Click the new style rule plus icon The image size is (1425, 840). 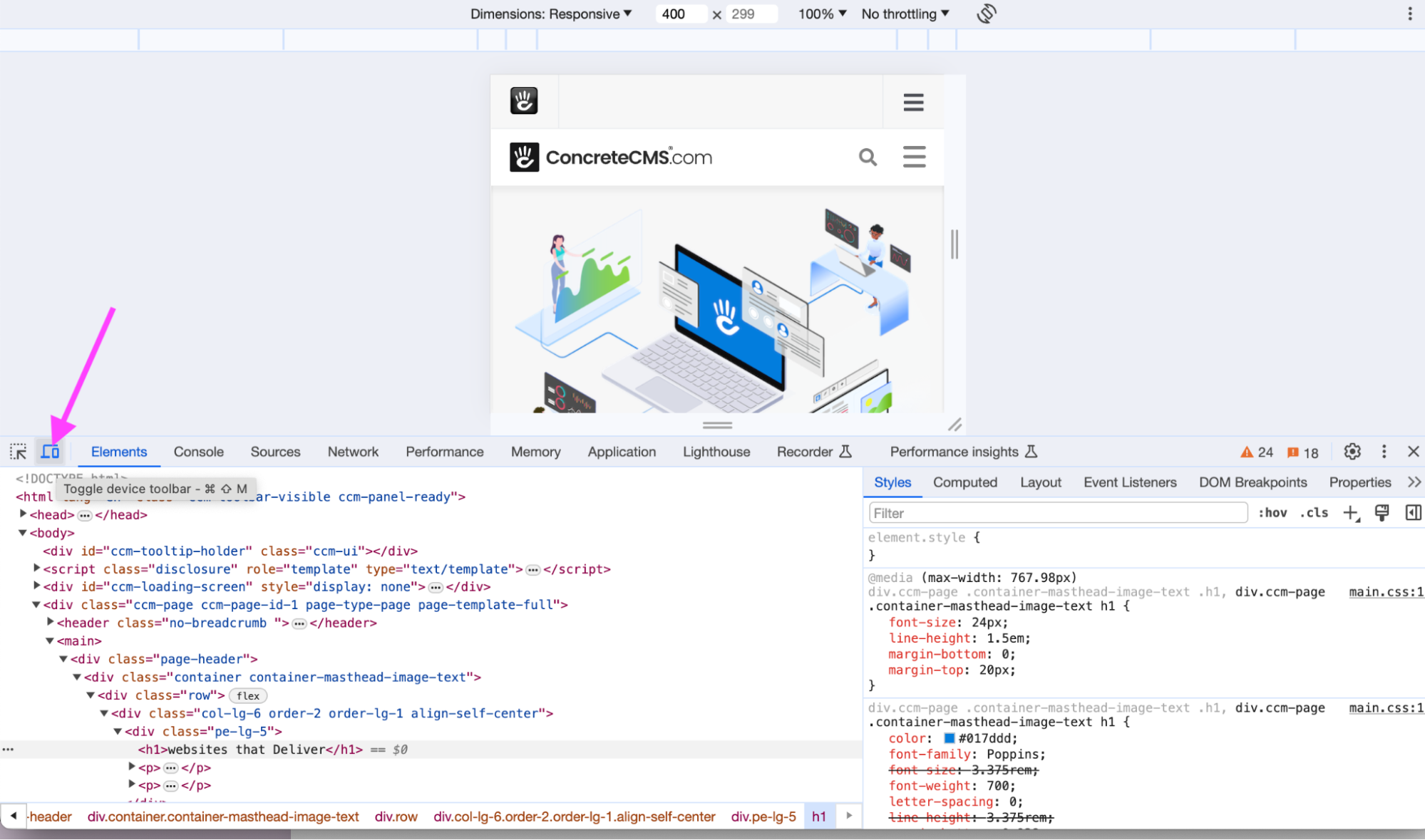click(1350, 513)
